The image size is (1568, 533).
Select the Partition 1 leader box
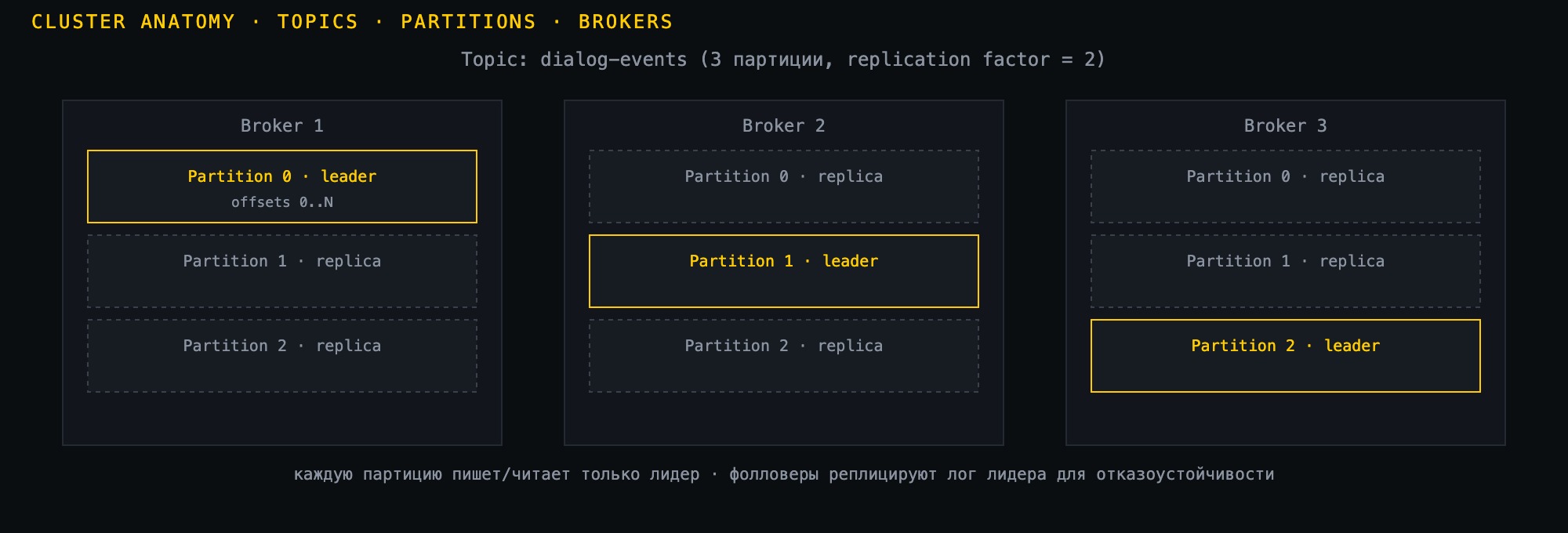click(x=784, y=271)
